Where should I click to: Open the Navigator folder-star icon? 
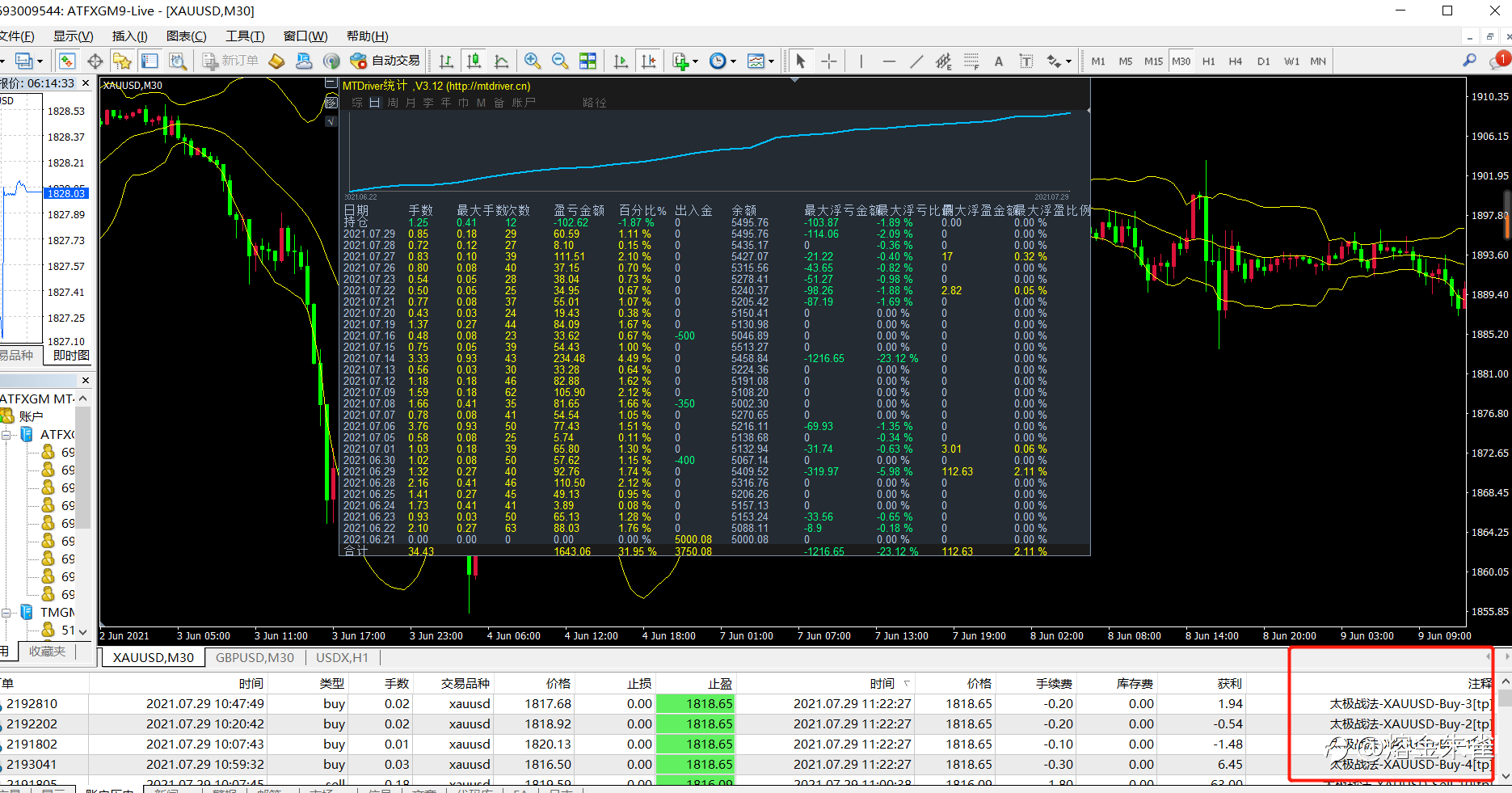pyautogui.click(x=122, y=61)
